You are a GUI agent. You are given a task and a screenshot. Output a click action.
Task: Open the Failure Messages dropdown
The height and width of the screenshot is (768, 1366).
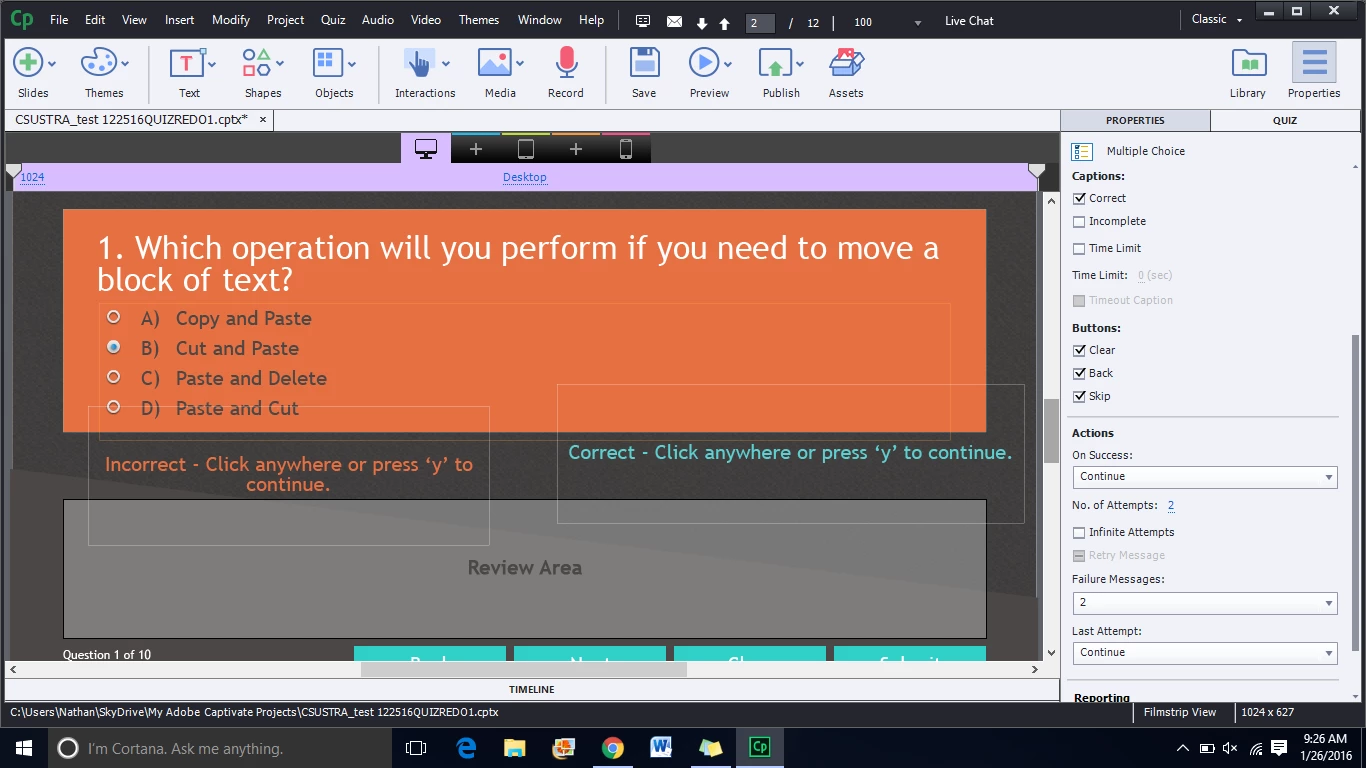tap(1204, 603)
